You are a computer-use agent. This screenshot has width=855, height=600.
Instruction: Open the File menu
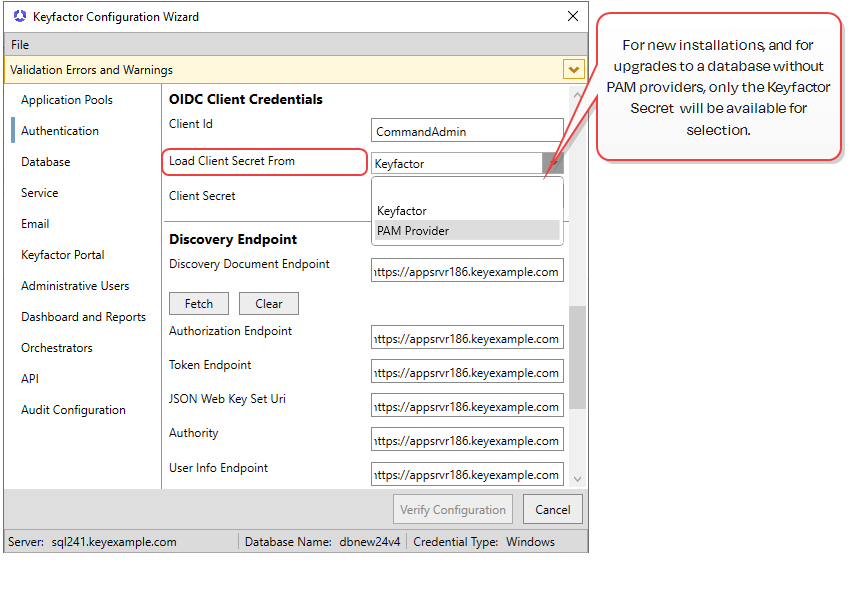tap(20, 45)
